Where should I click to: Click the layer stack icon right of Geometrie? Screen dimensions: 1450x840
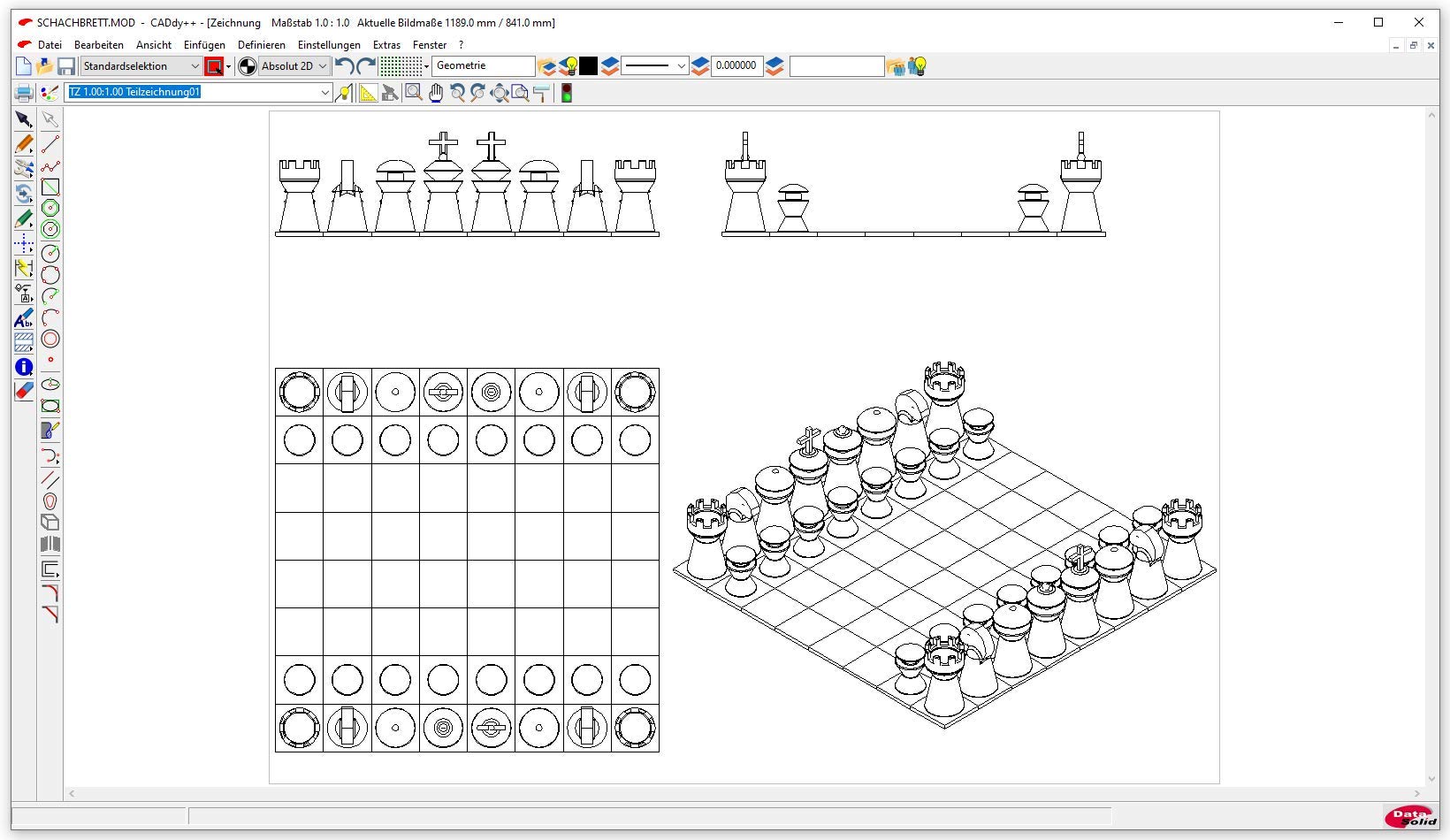547,66
